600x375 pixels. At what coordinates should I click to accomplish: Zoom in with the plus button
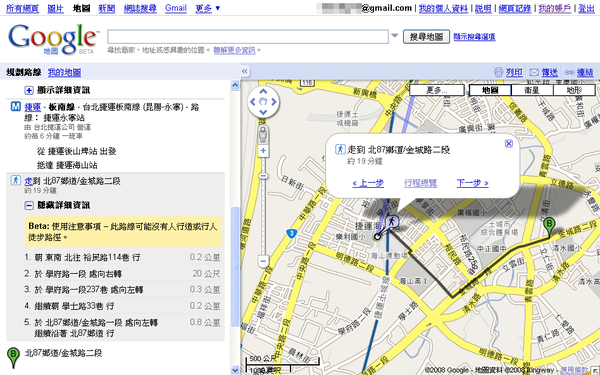click(263, 151)
